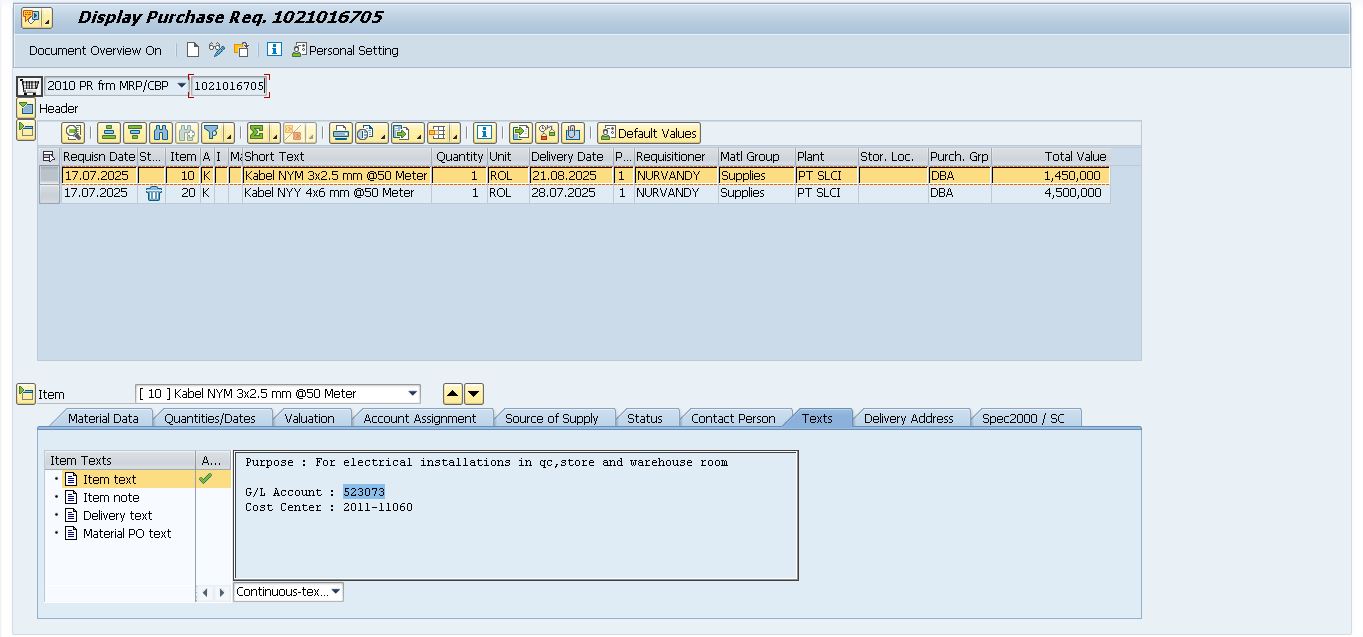Screen dimensions: 1363x637
Task: Click the Create new document icon
Action: pos(193,50)
